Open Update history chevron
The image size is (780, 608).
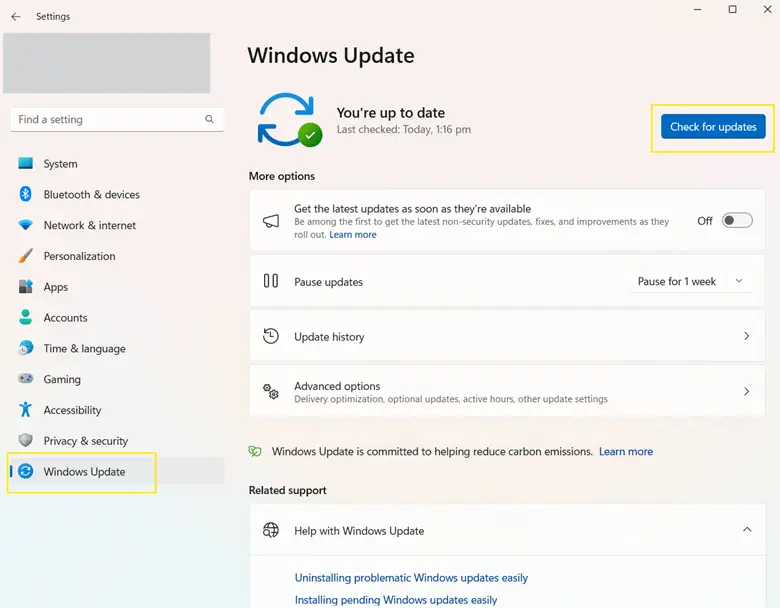tap(746, 336)
